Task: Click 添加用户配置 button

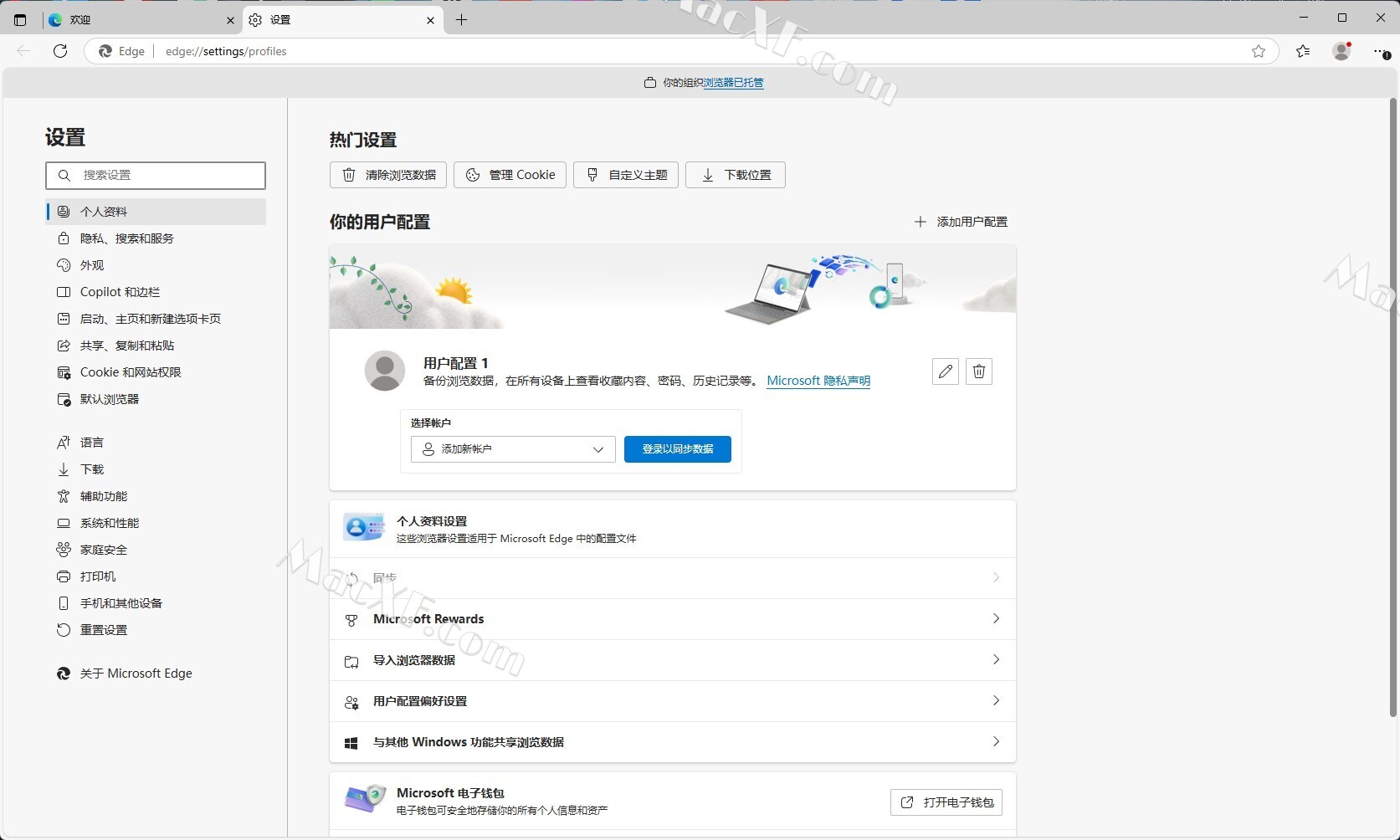Action: [x=961, y=222]
